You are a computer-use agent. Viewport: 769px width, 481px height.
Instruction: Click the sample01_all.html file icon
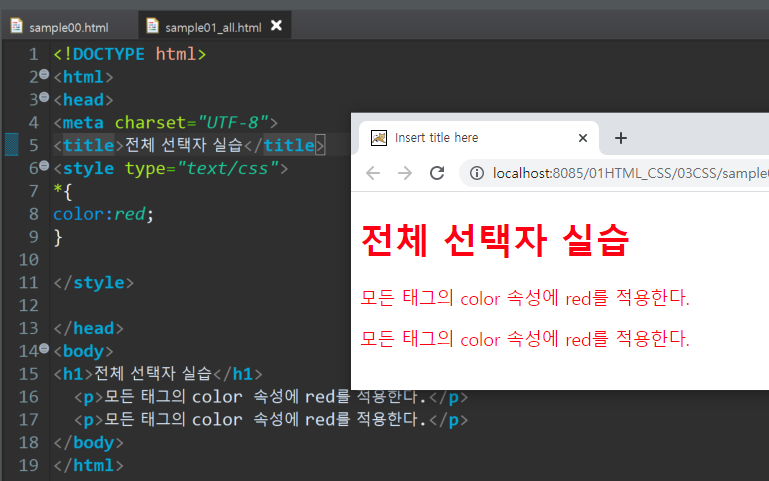coord(153,26)
